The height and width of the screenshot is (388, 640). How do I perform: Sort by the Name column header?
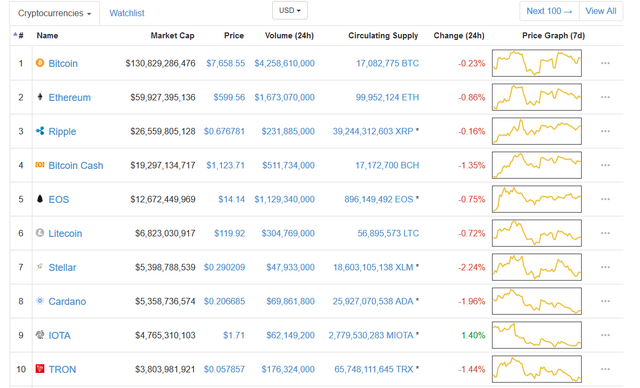tap(47, 35)
